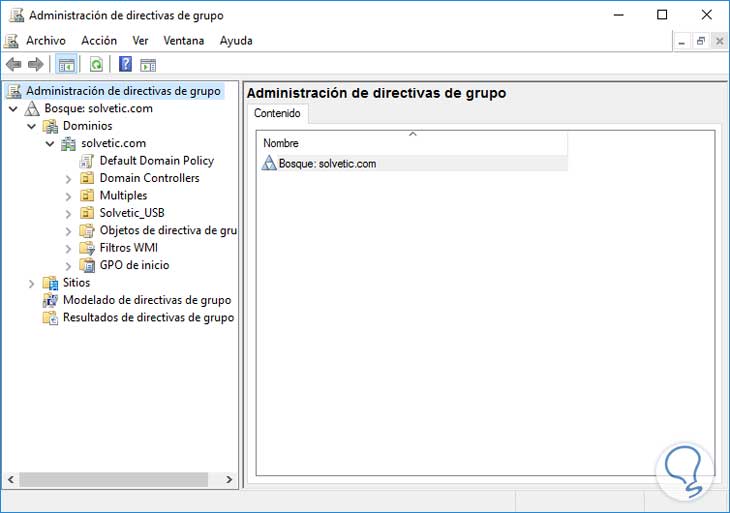730x513 pixels.
Task: Click the GPO de inicio folder icon
Action: pos(87,265)
